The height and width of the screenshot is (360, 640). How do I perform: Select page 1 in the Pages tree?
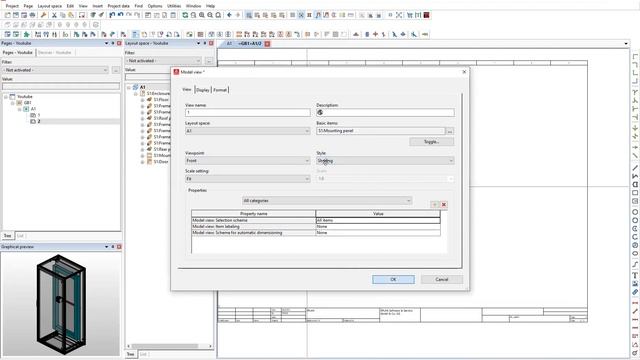point(39,115)
